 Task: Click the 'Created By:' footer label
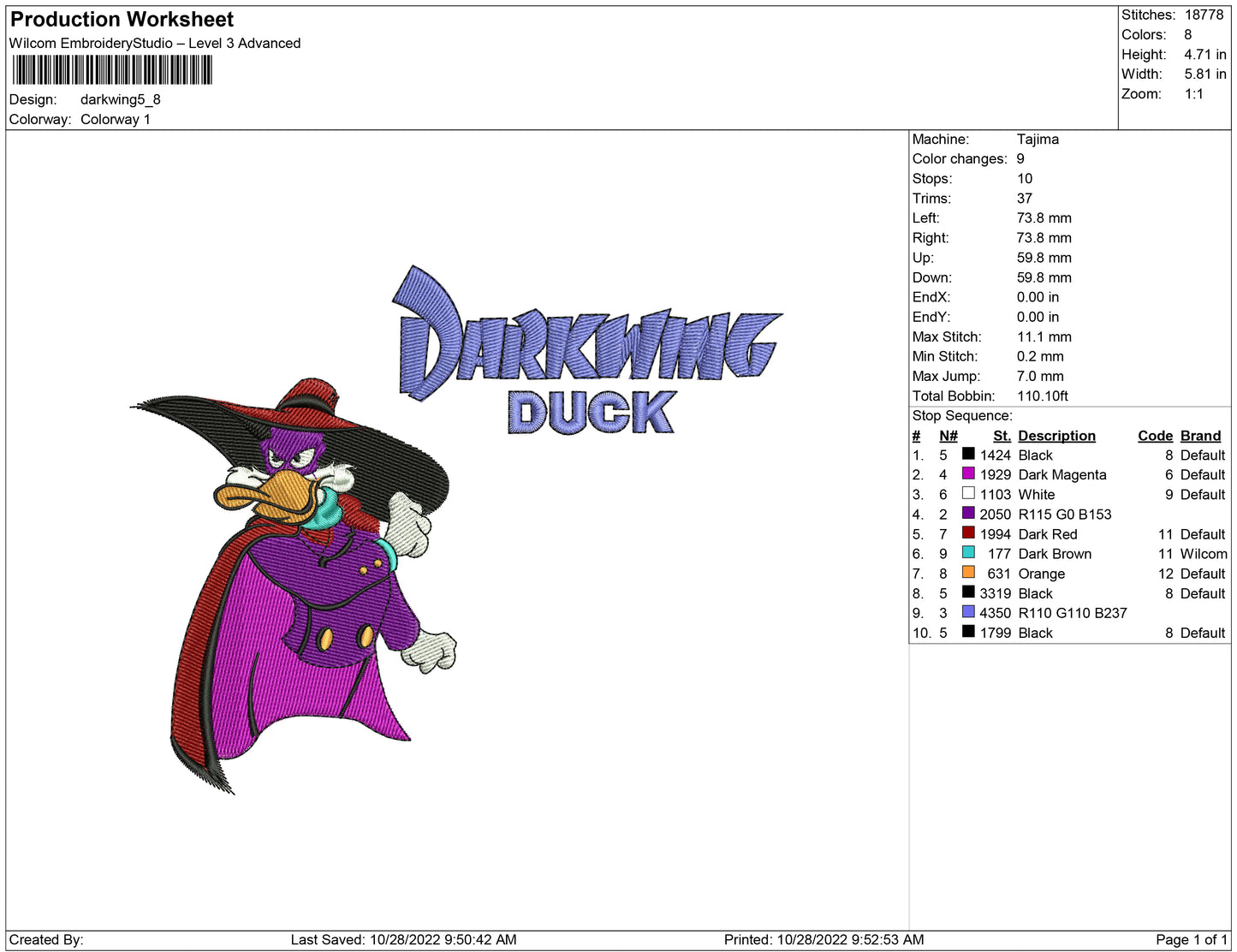pos(46,939)
